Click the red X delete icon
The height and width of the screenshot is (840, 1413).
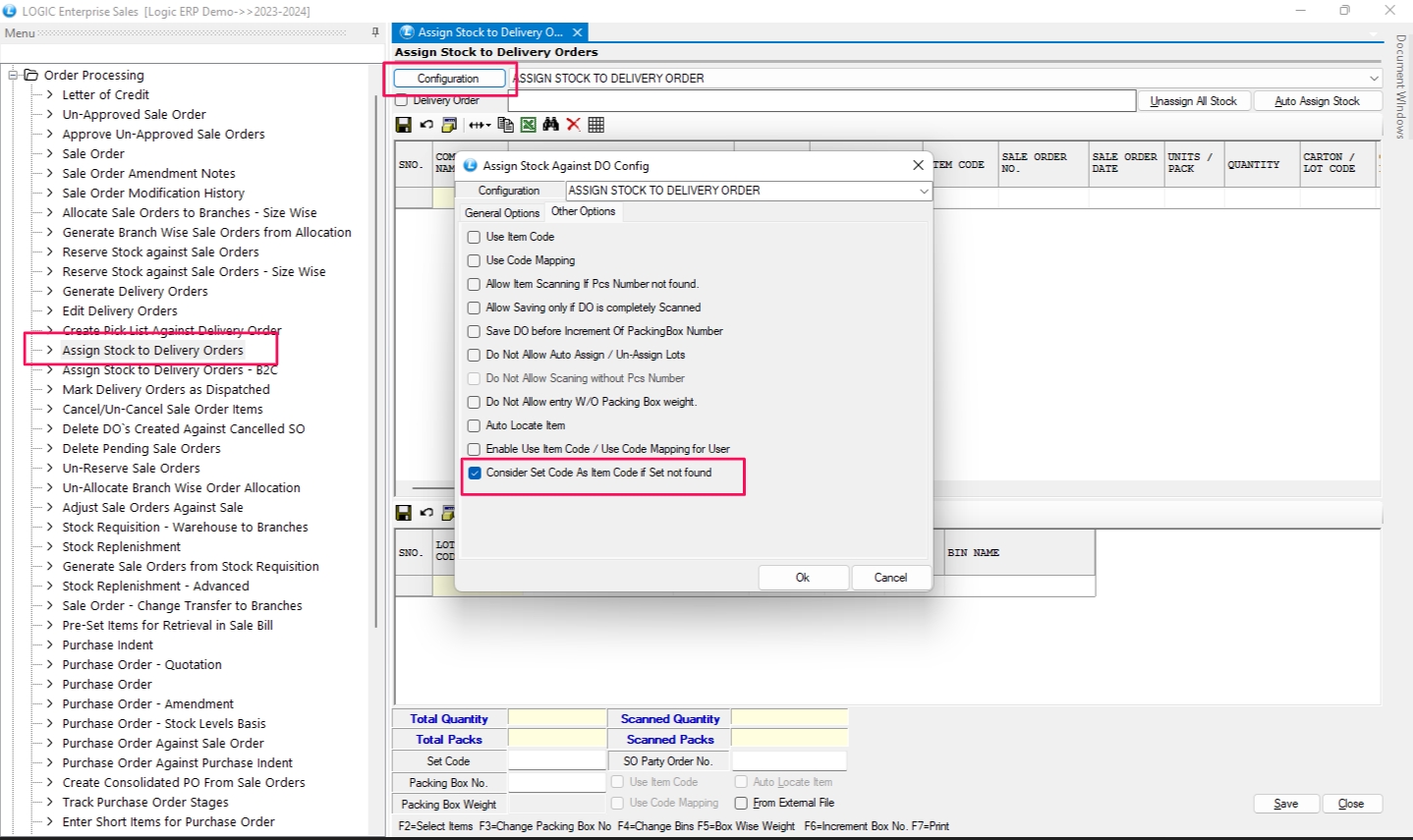point(573,125)
